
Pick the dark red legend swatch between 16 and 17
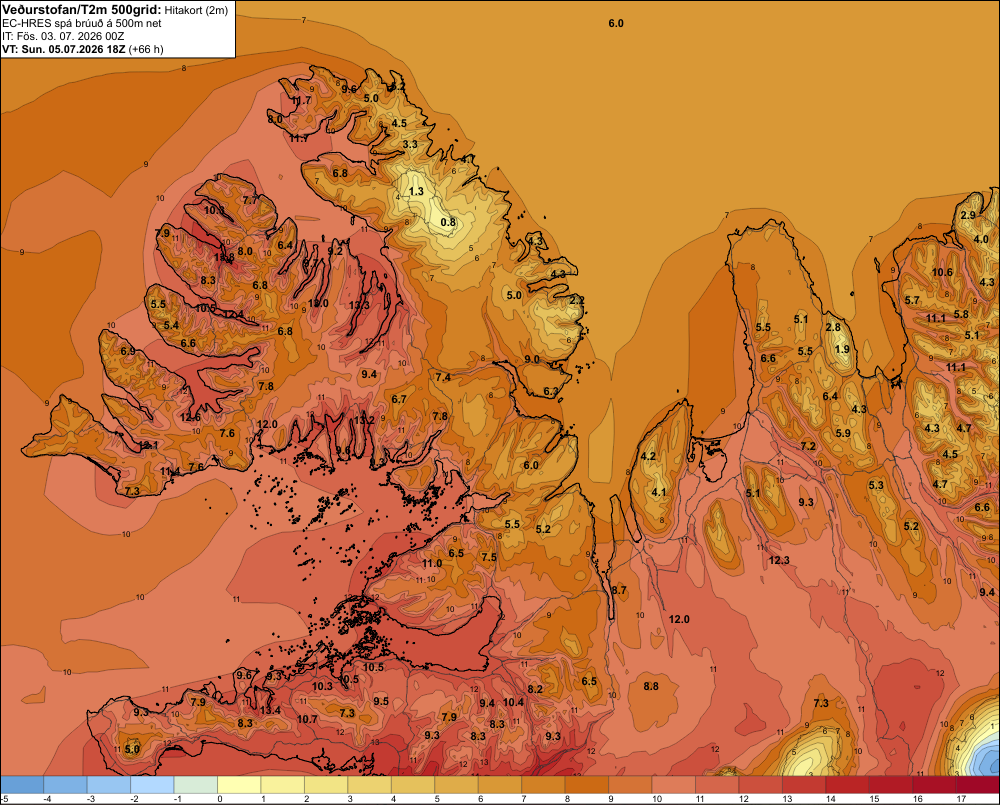(934, 785)
